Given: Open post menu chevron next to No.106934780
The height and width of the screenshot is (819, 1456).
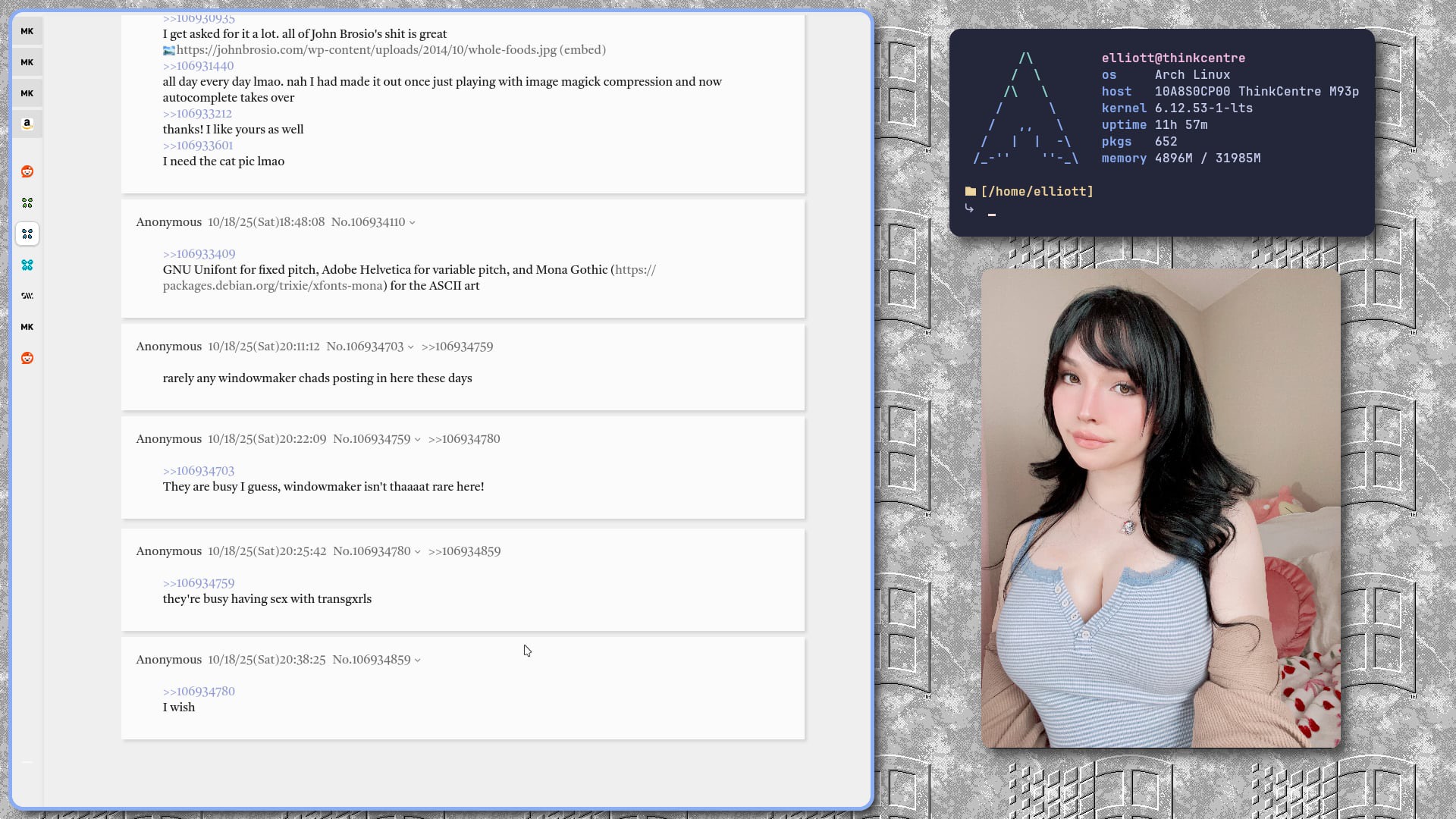Looking at the screenshot, I should tap(418, 552).
